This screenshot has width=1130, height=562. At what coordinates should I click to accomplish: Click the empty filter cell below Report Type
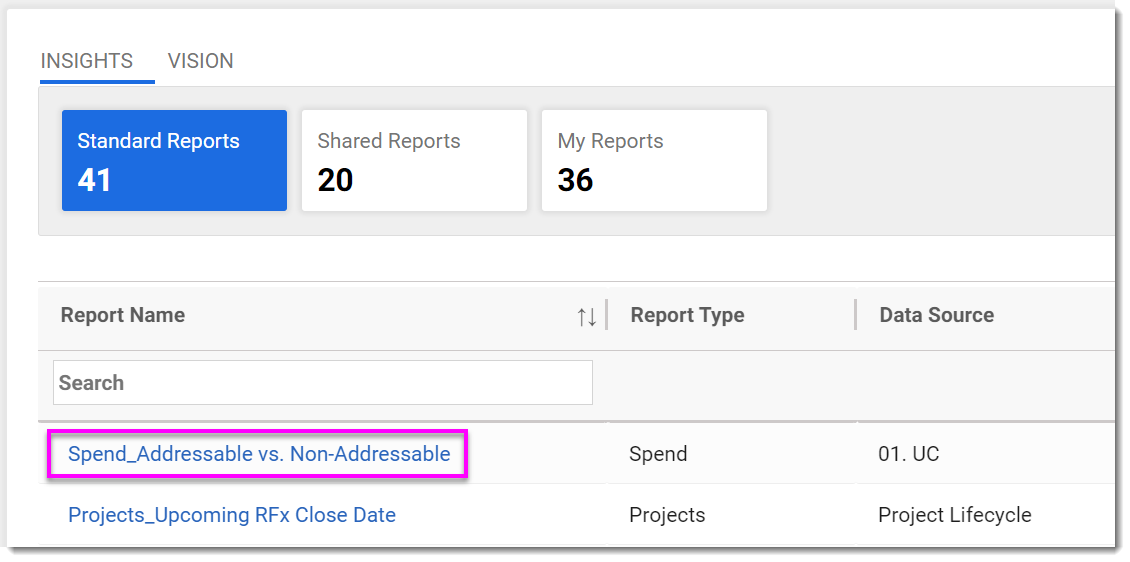coord(730,383)
